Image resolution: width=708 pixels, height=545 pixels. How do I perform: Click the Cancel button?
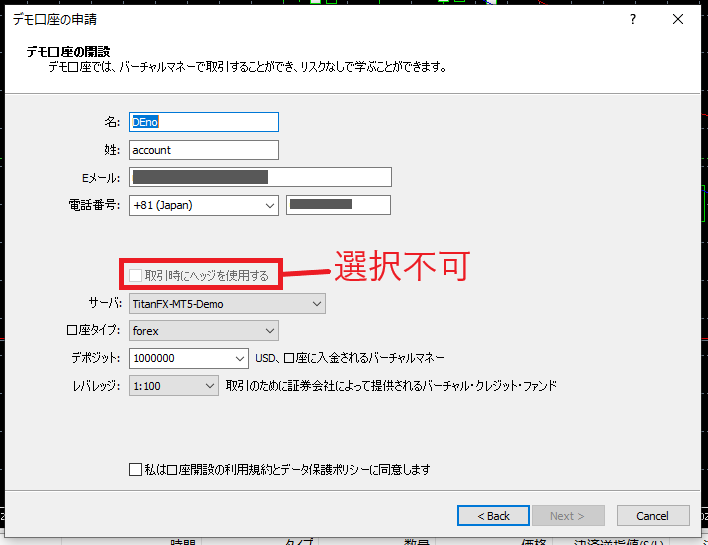(653, 516)
